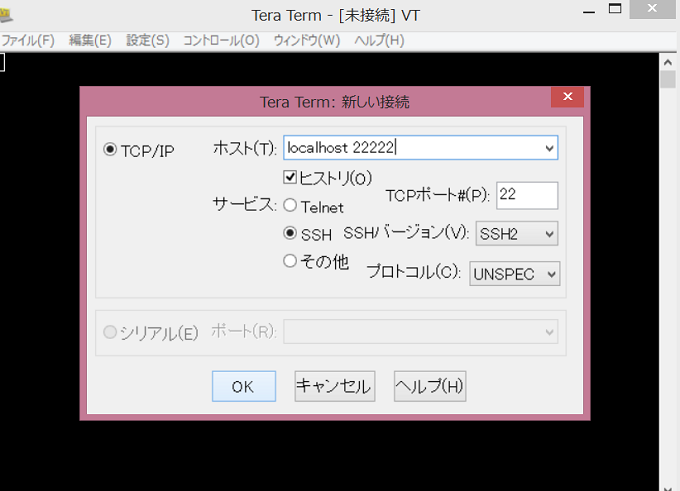Image resolution: width=680 pixels, height=491 pixels.
Task: Minimize the Tera Term window
Action: 588,10
